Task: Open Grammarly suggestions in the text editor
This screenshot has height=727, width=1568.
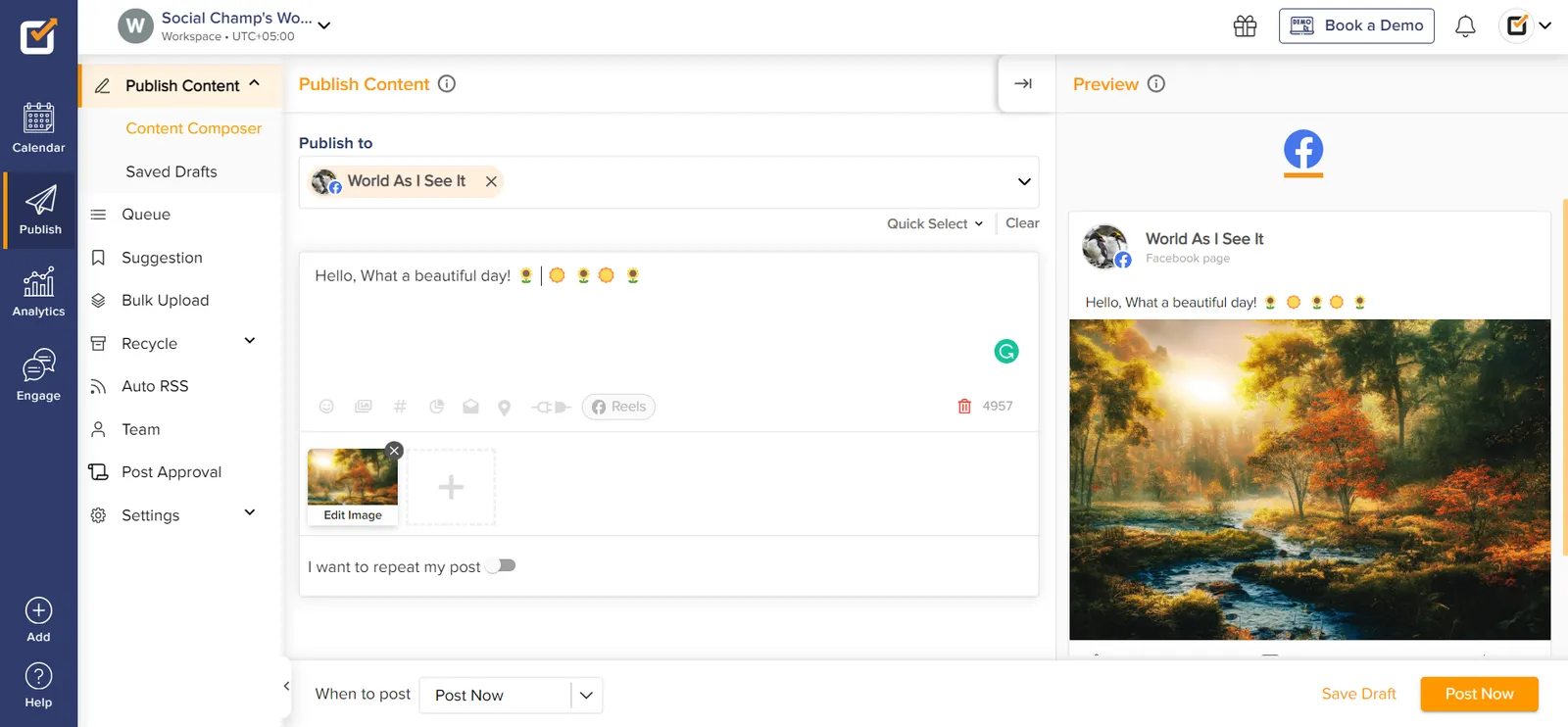Action: pos(1006,351)
